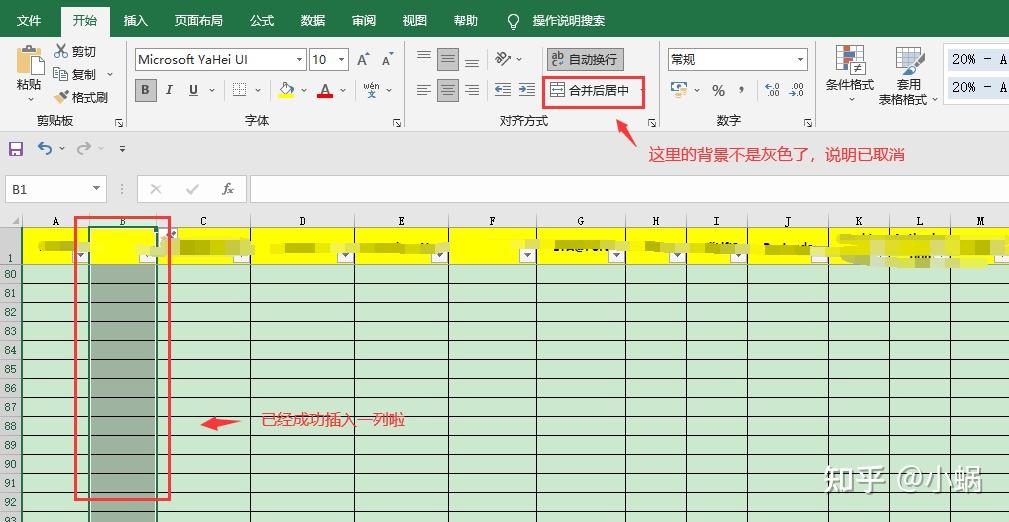This screenshot has height=522, width=1009.
Task: Toggle Underline formatting
Action: (193, 90)
